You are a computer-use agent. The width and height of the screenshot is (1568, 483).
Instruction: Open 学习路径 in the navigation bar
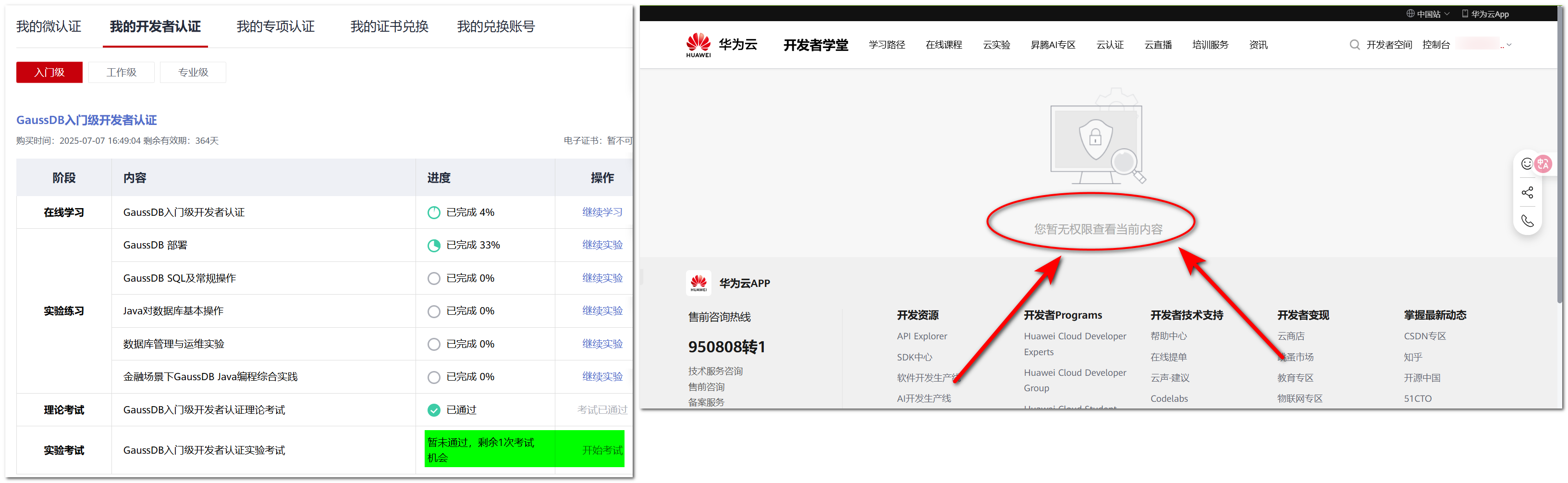point(886,45)
